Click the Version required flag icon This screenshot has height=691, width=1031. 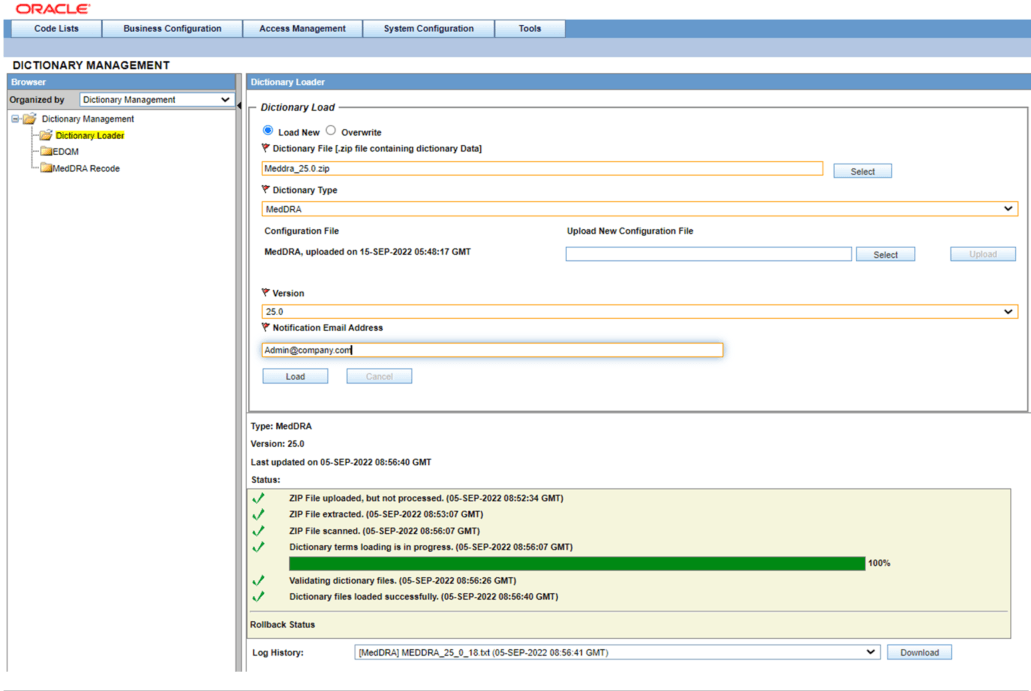(x=266, y=293)
